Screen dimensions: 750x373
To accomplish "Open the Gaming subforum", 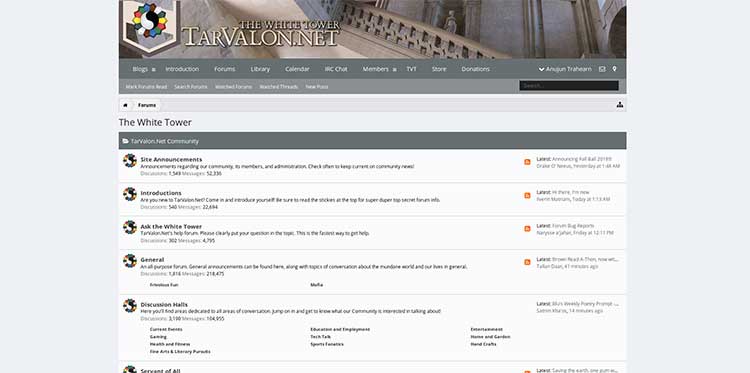I will 158,337.
